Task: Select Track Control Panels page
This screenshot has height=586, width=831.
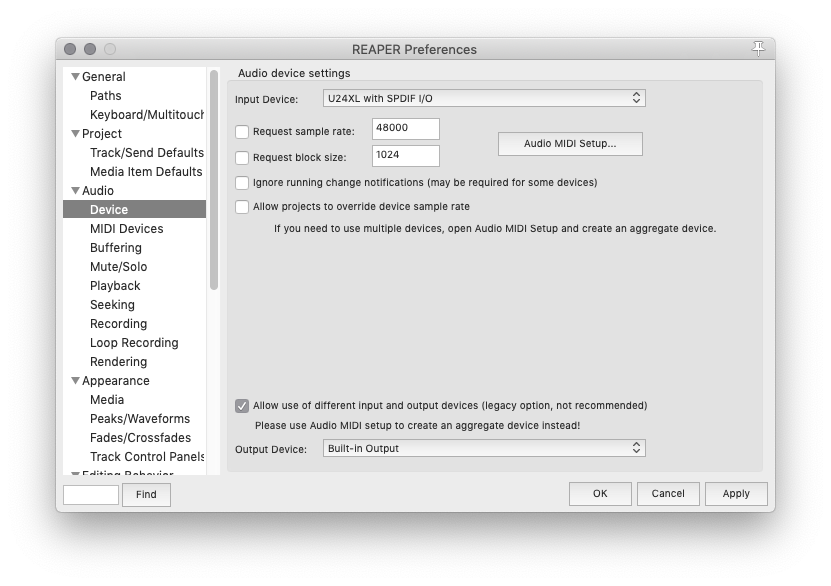Action: (x=147, y=457)
